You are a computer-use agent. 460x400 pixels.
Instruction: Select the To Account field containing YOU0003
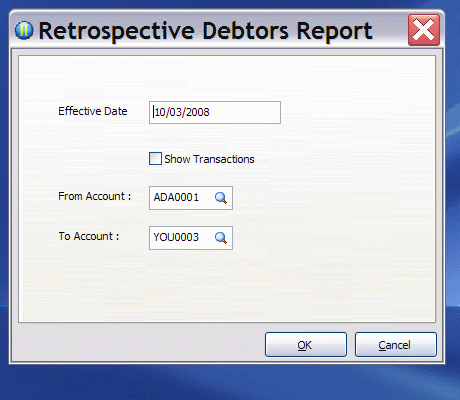[191, 238]
